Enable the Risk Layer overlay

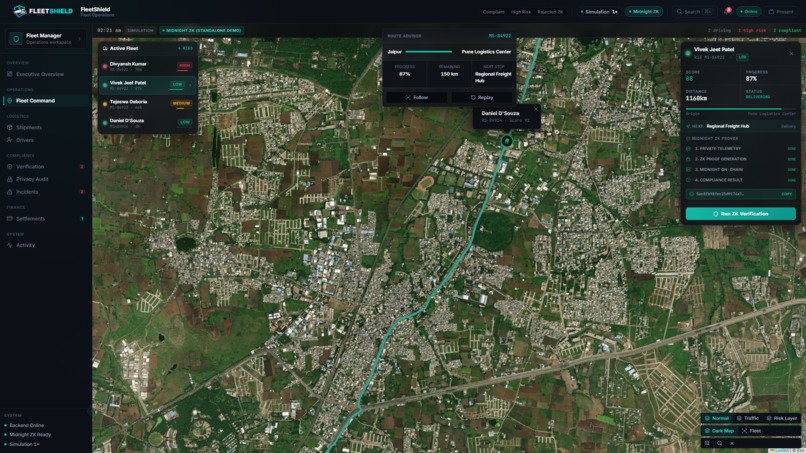coord(781,418)
